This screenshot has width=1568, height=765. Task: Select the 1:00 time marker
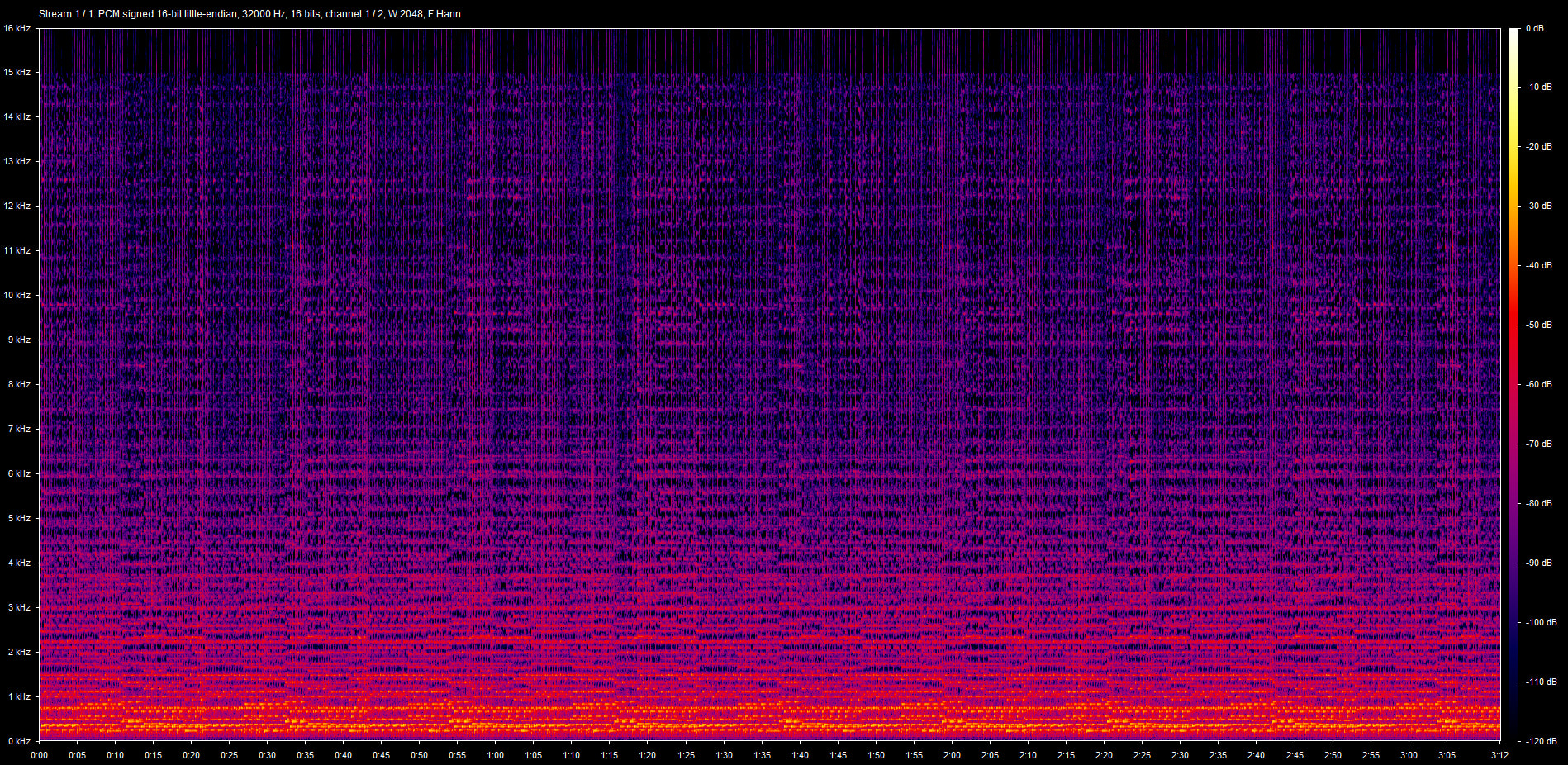tap(496, 755)
